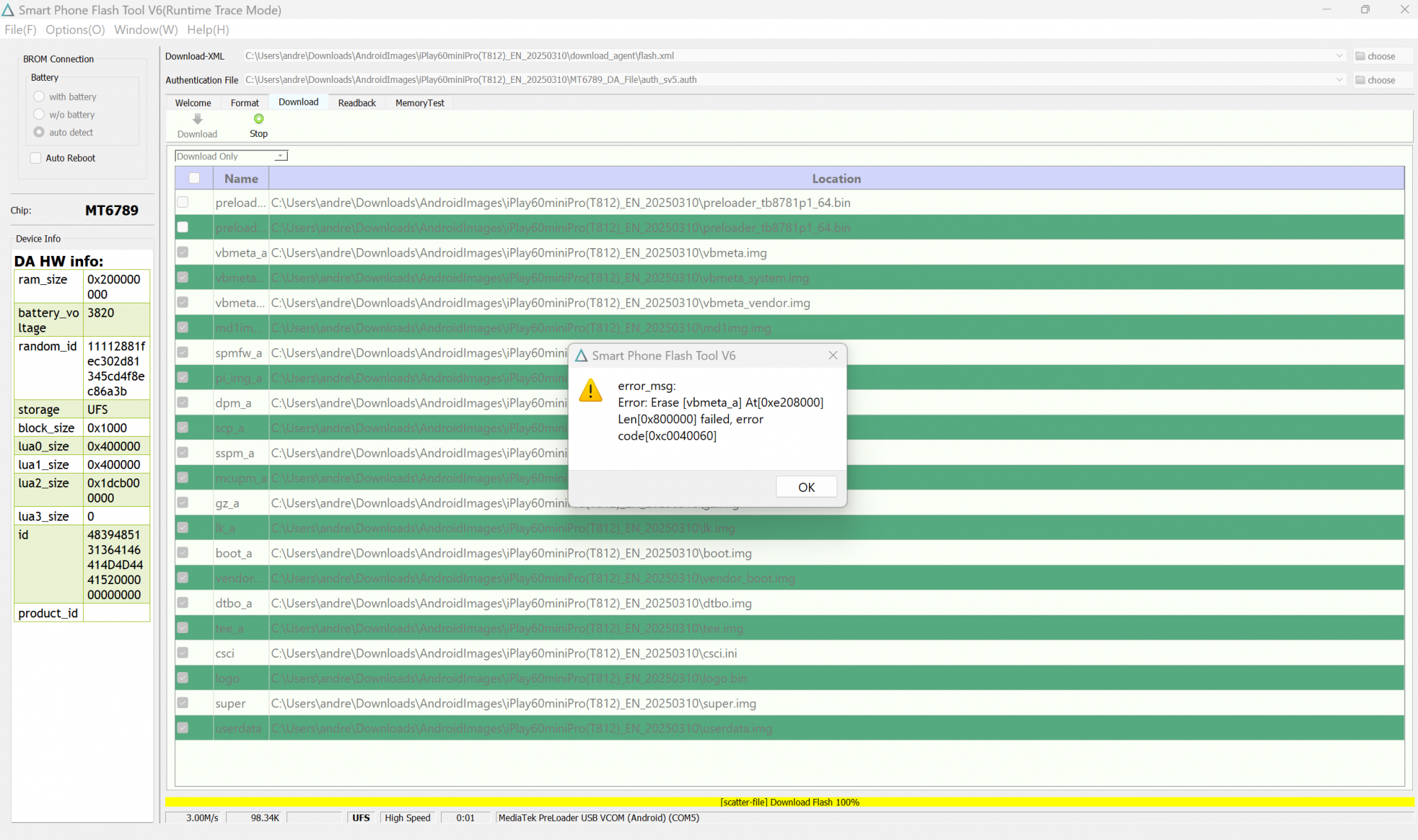Click the Download Flash 100% progress bar
The image size is (1418, 840).
788,802
